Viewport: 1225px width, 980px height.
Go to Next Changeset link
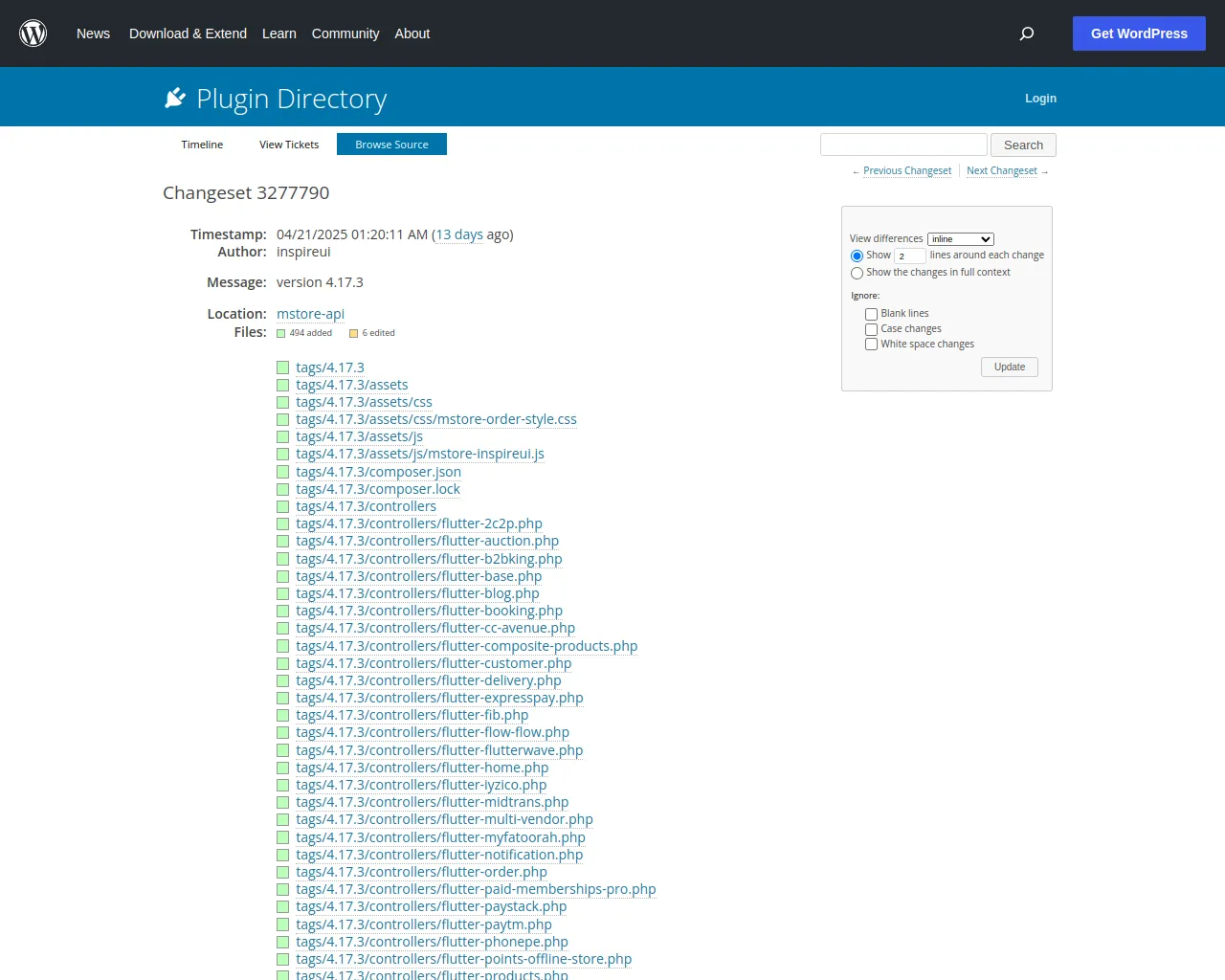(1002, 171)
